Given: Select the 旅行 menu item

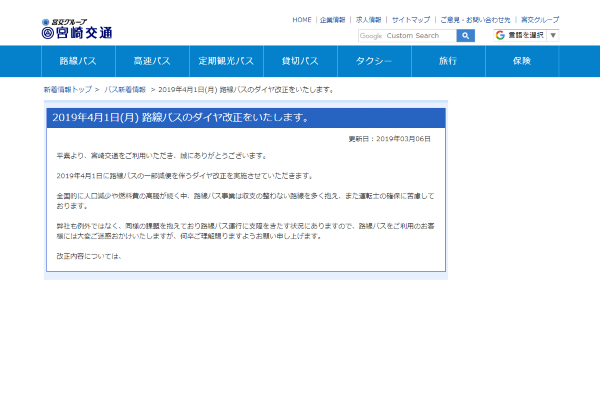Looking at the screenshot, I should point(448,61).
